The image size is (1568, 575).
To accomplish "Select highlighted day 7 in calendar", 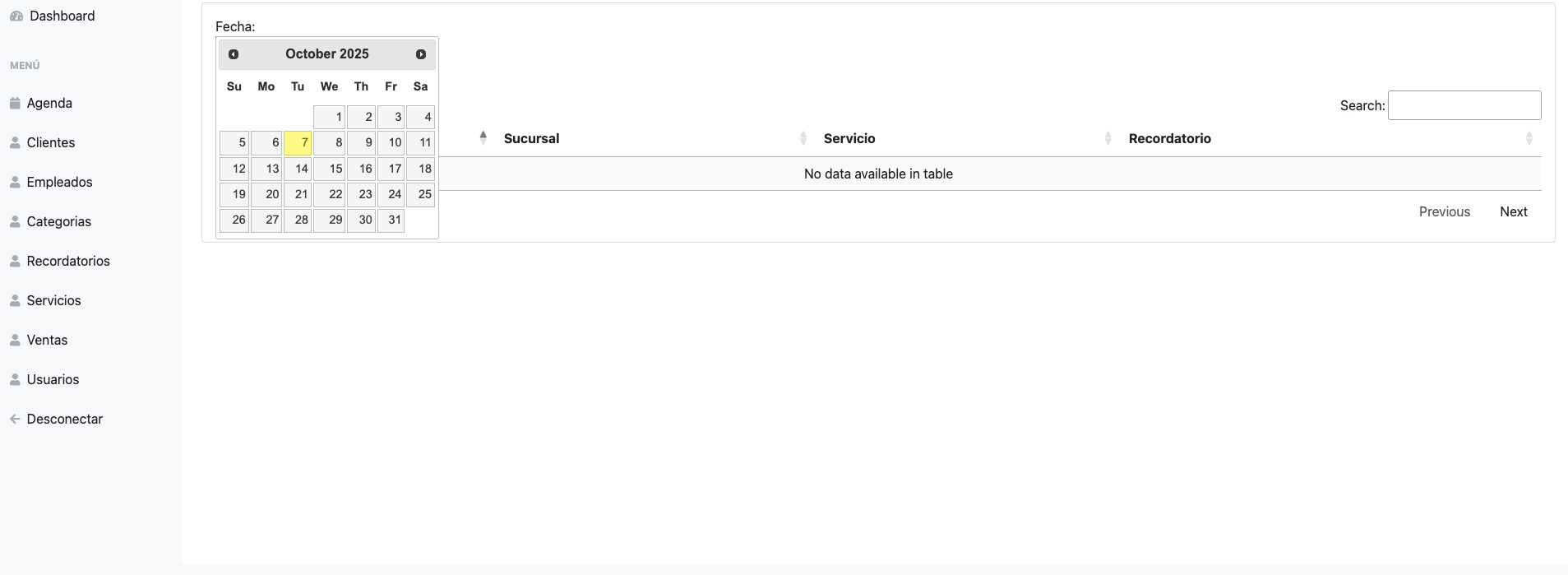I will coord(298,143).
